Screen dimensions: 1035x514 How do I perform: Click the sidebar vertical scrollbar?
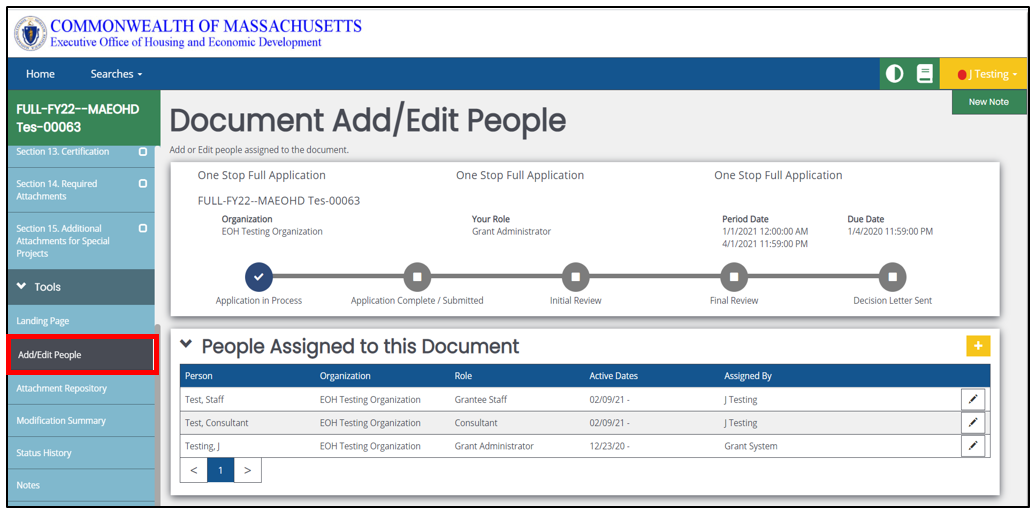point(157,414)
